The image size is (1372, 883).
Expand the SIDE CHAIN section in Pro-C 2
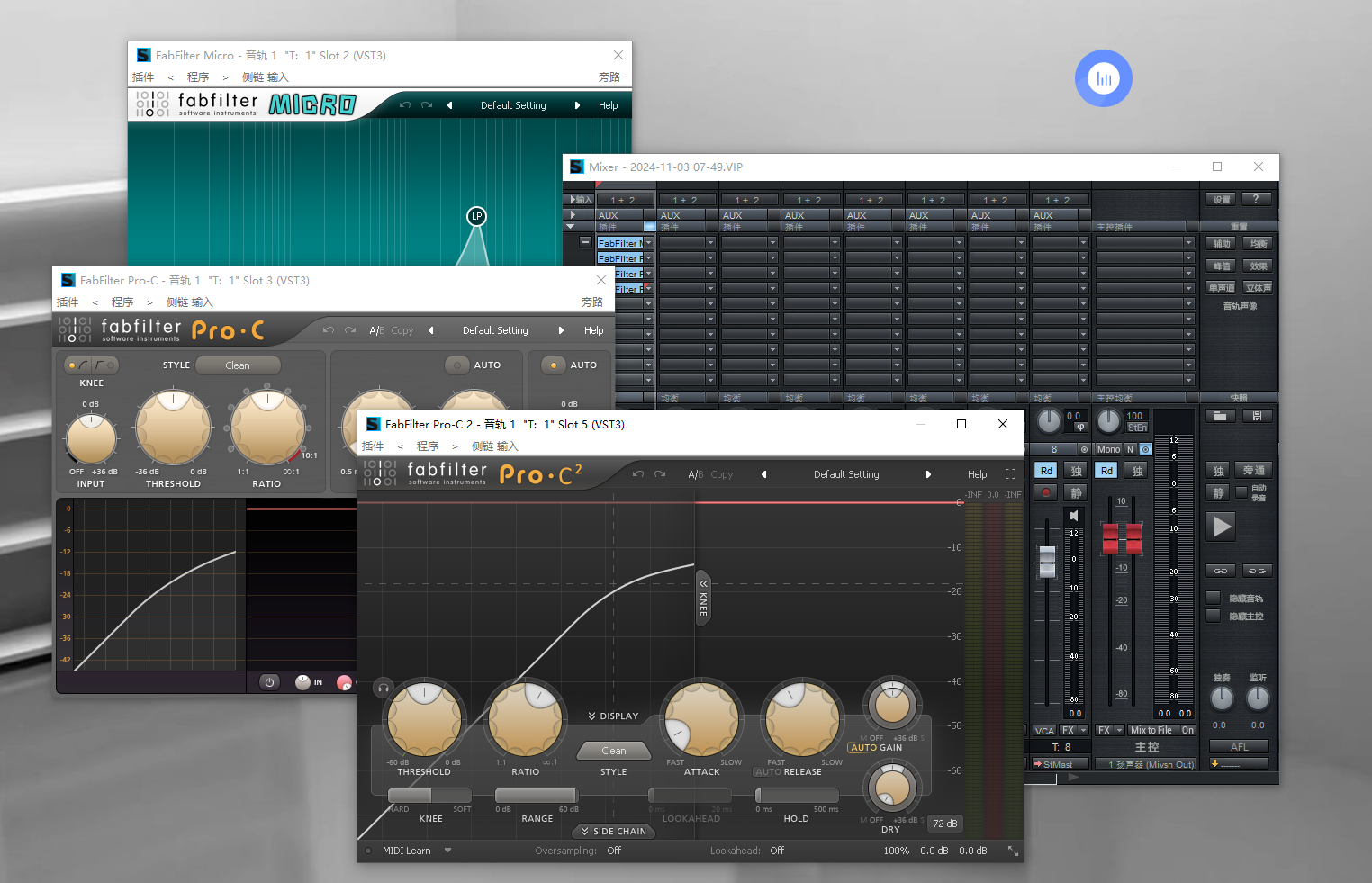click(613, 832)
